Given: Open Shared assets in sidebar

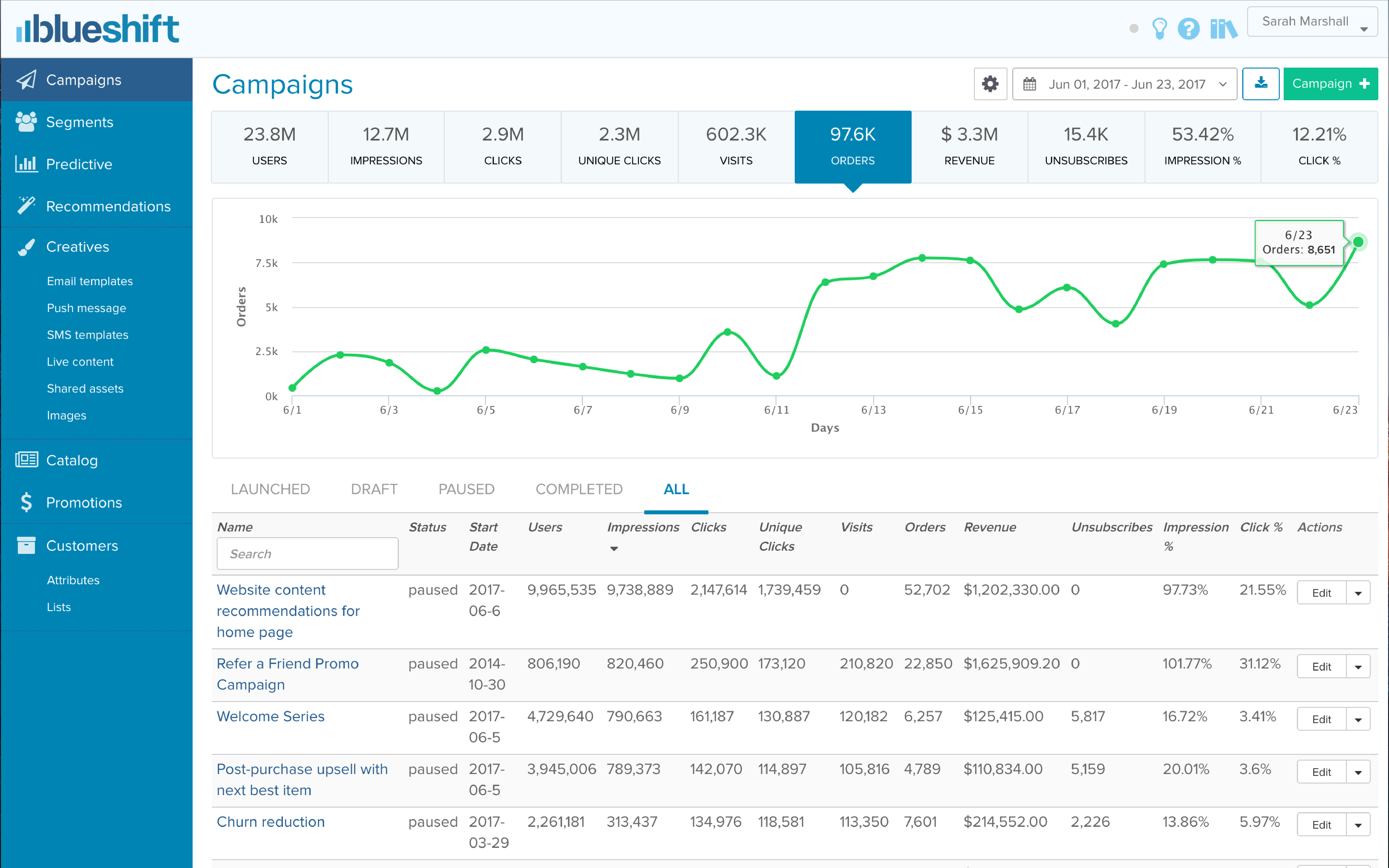Looking at the screenshot, I should pyautogui.click(x=85, y=389).
